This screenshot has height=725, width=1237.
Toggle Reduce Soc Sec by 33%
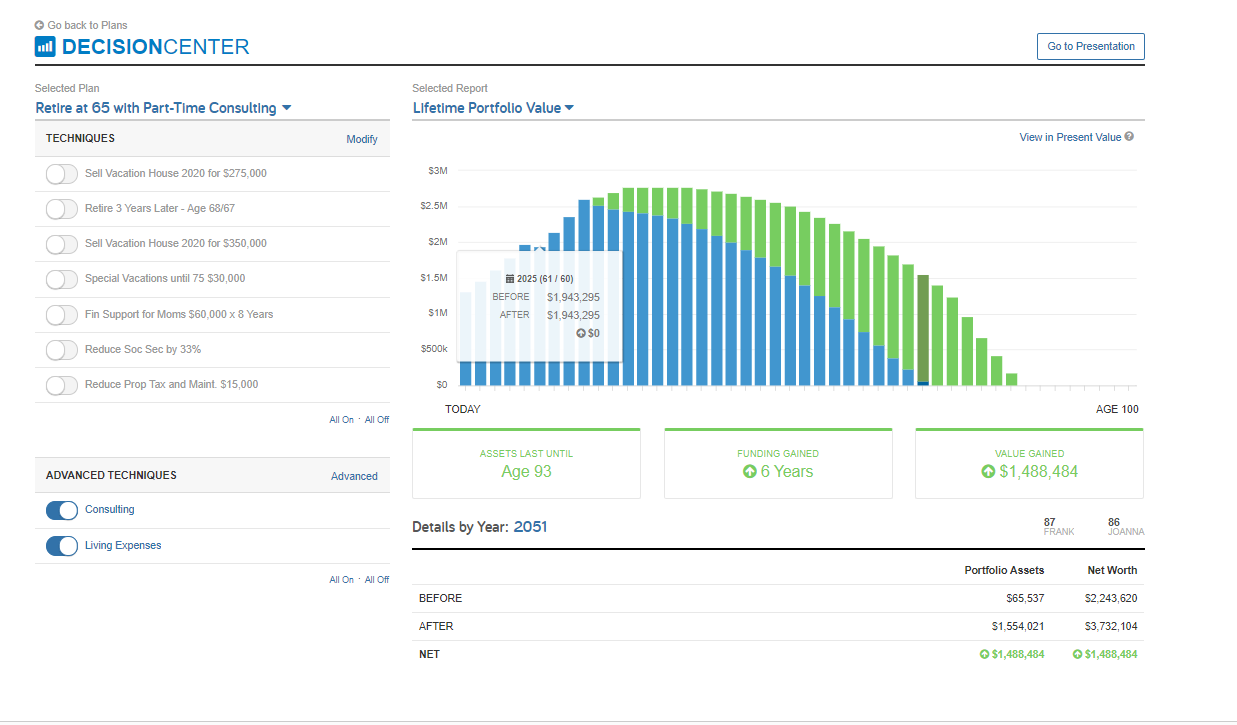62,350
